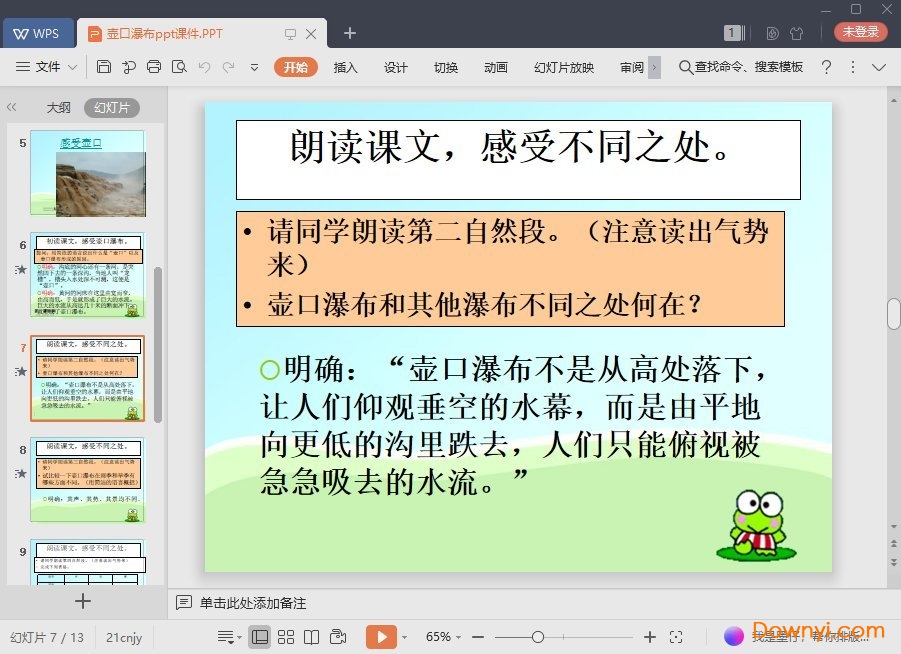This screenshot has width=901, height=654.
Task: Click the notes icon beside 单击此处添加备注
Action: point(184,602)
